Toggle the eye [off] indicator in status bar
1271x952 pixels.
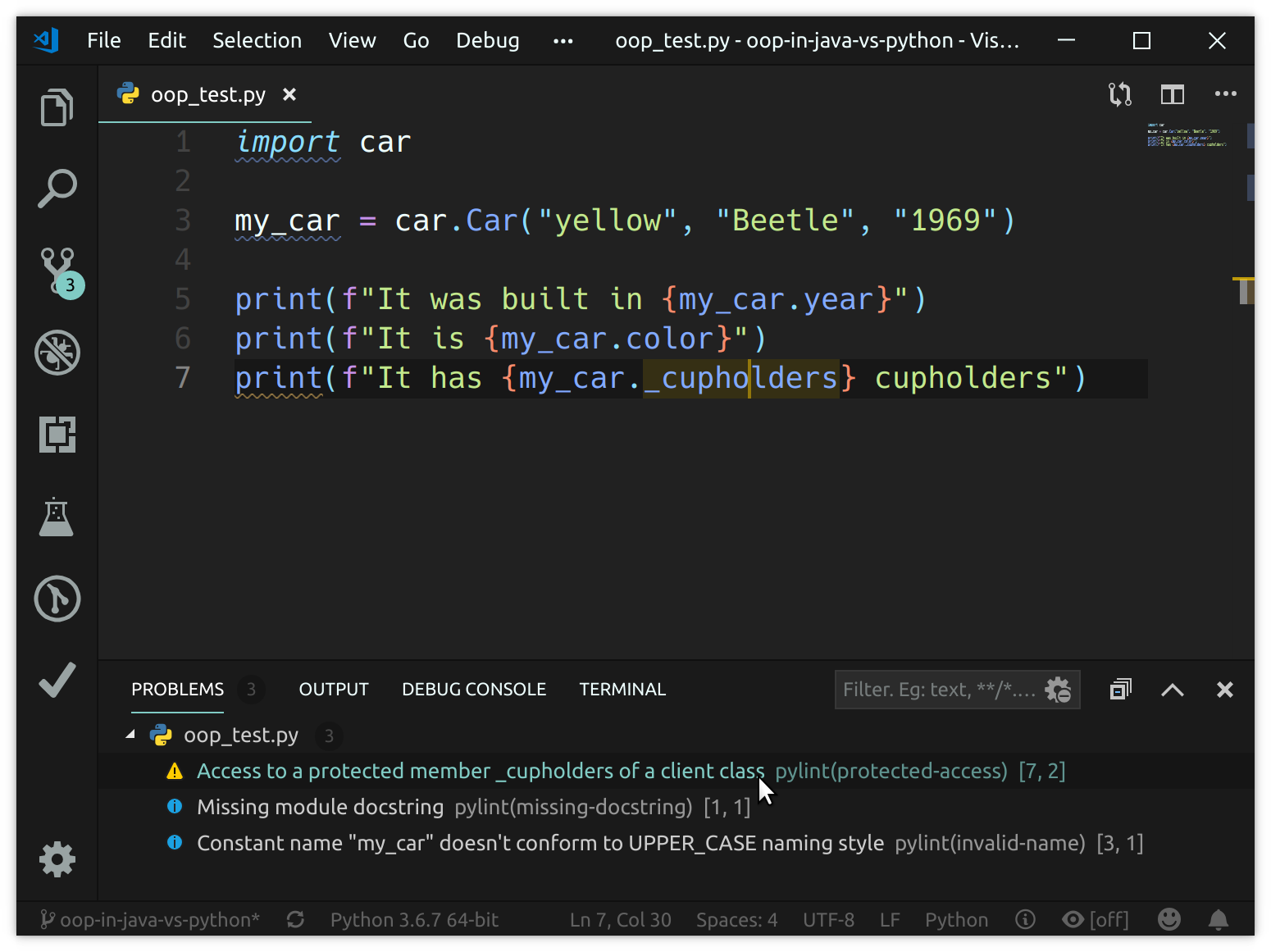coord(1095,919)
